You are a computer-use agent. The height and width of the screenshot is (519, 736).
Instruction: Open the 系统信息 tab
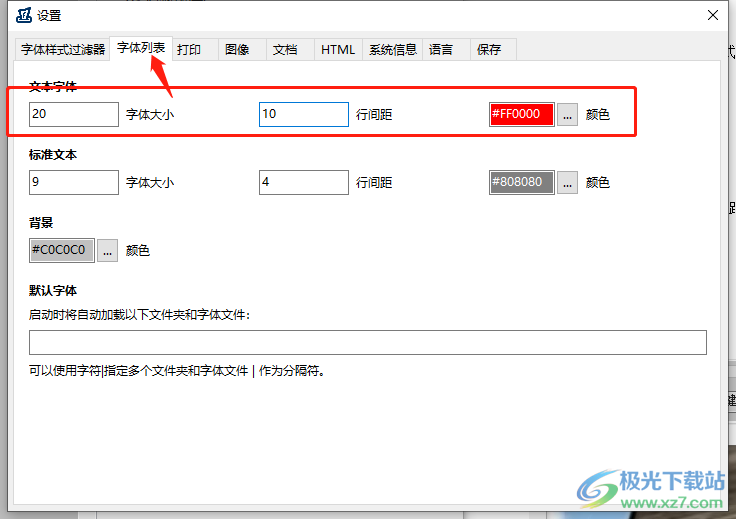pos(393,50)
